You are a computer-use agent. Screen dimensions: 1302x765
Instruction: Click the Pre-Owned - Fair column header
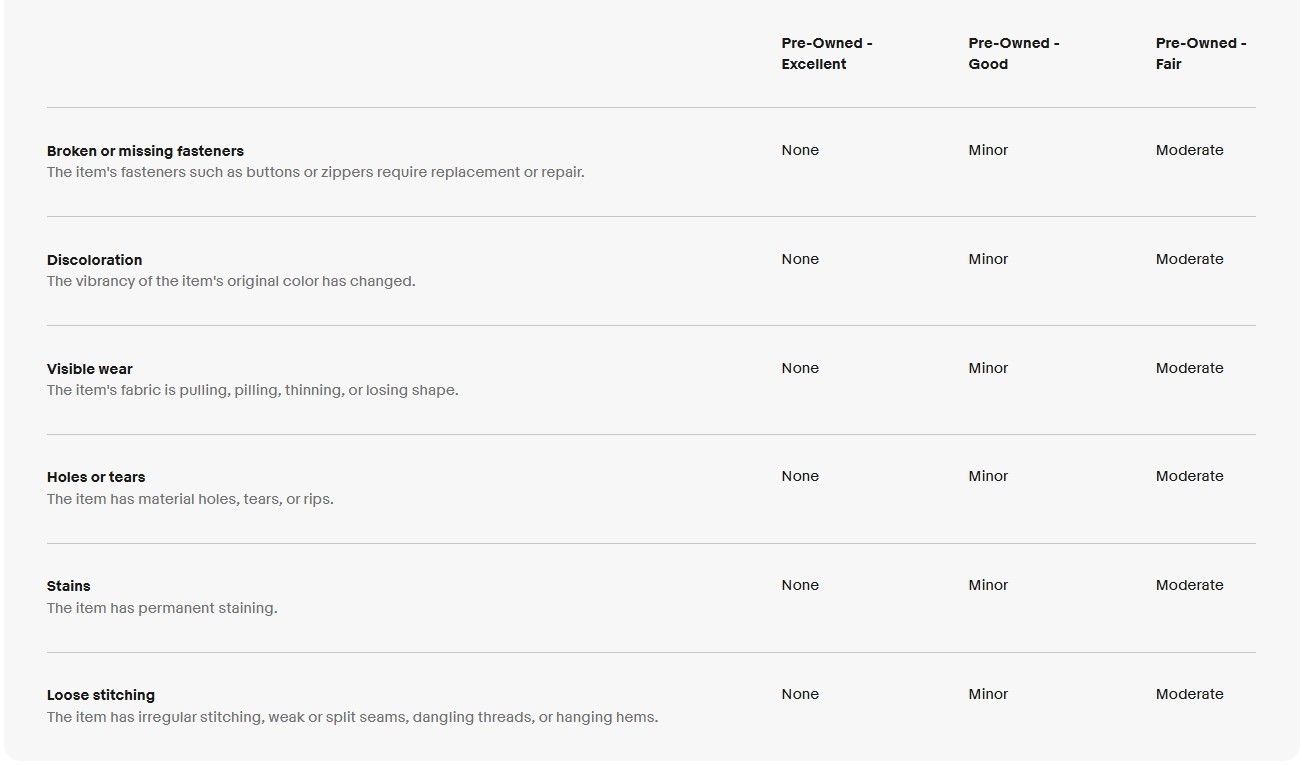click(x=1201, y=54)
